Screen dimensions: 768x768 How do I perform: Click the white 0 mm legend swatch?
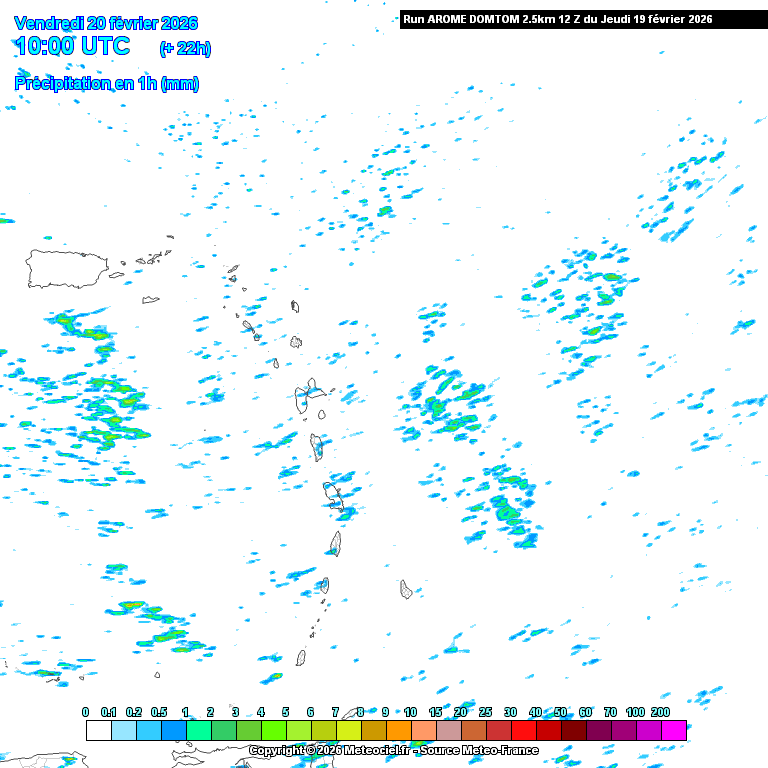coord(98,730)
